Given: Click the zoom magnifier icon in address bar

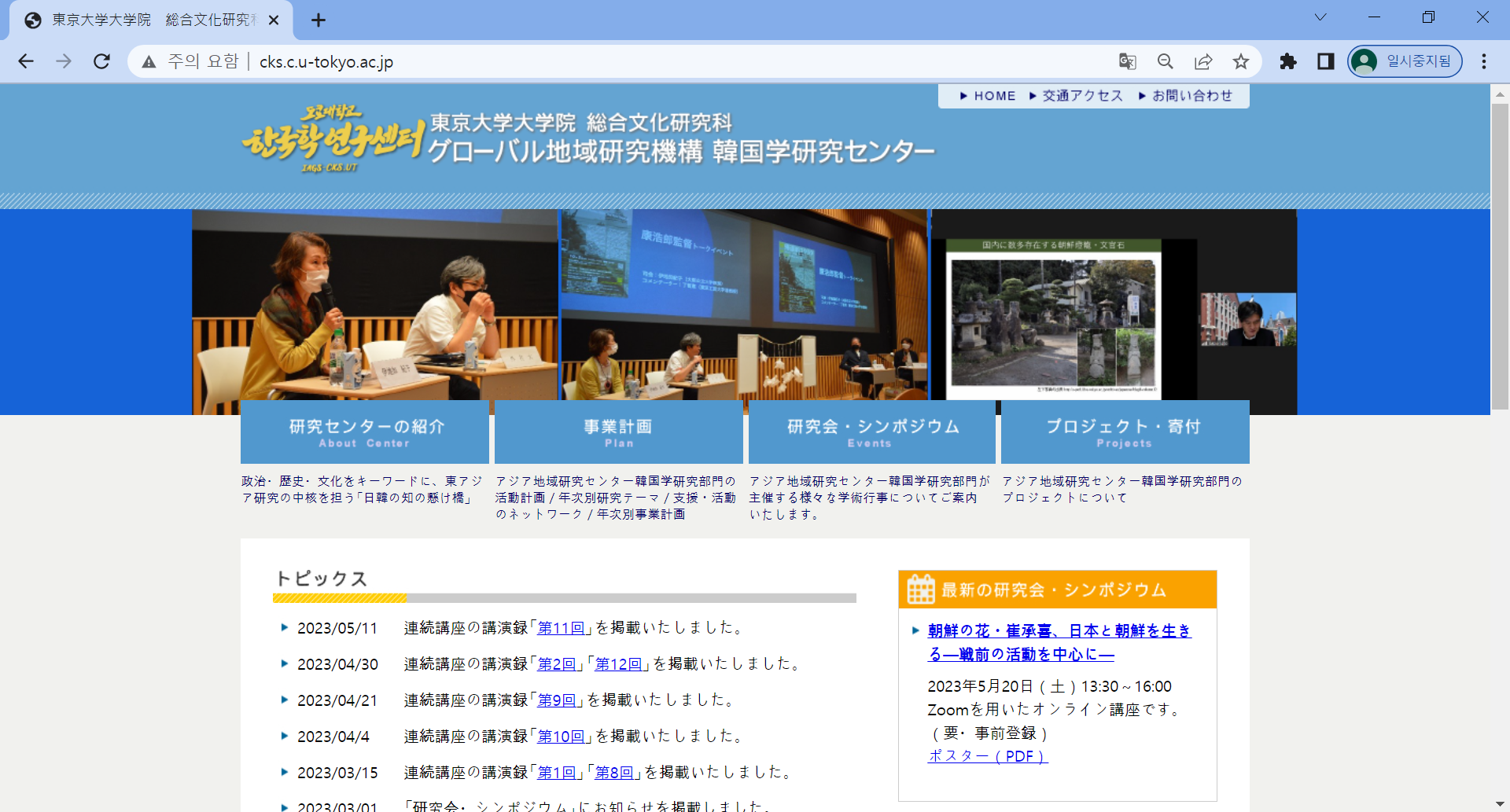Looking at the screenshot, I should tap(1166, 61).
